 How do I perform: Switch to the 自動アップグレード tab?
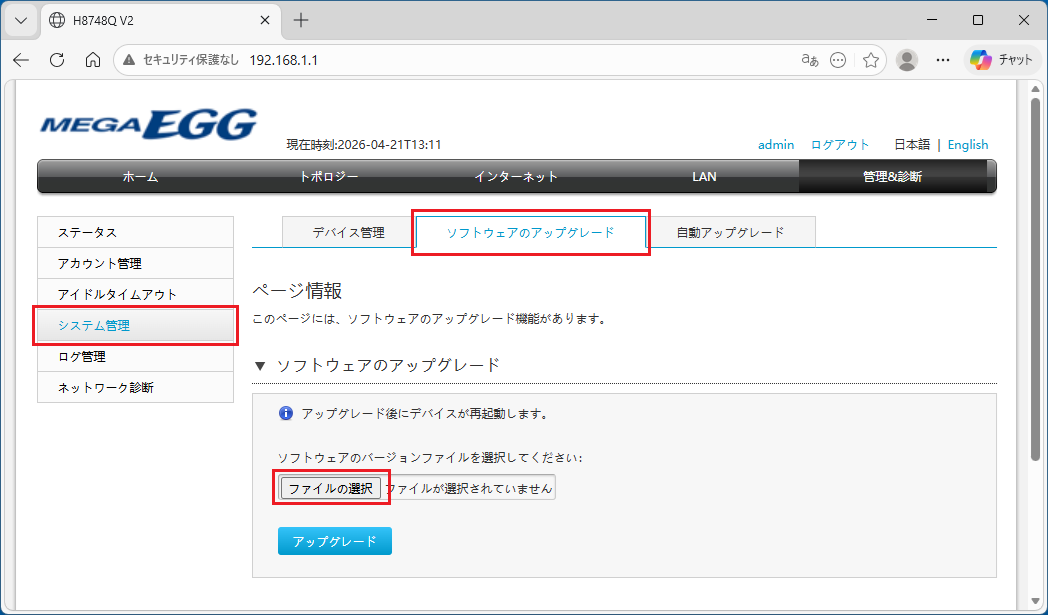coord(731,232)
